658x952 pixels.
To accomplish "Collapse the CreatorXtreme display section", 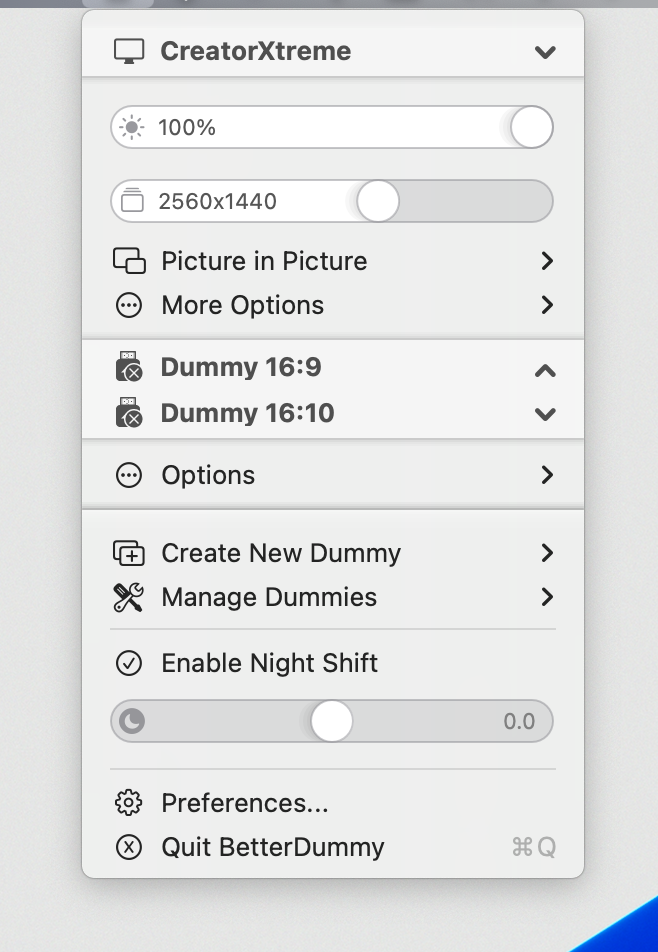I will coord(545,50).
